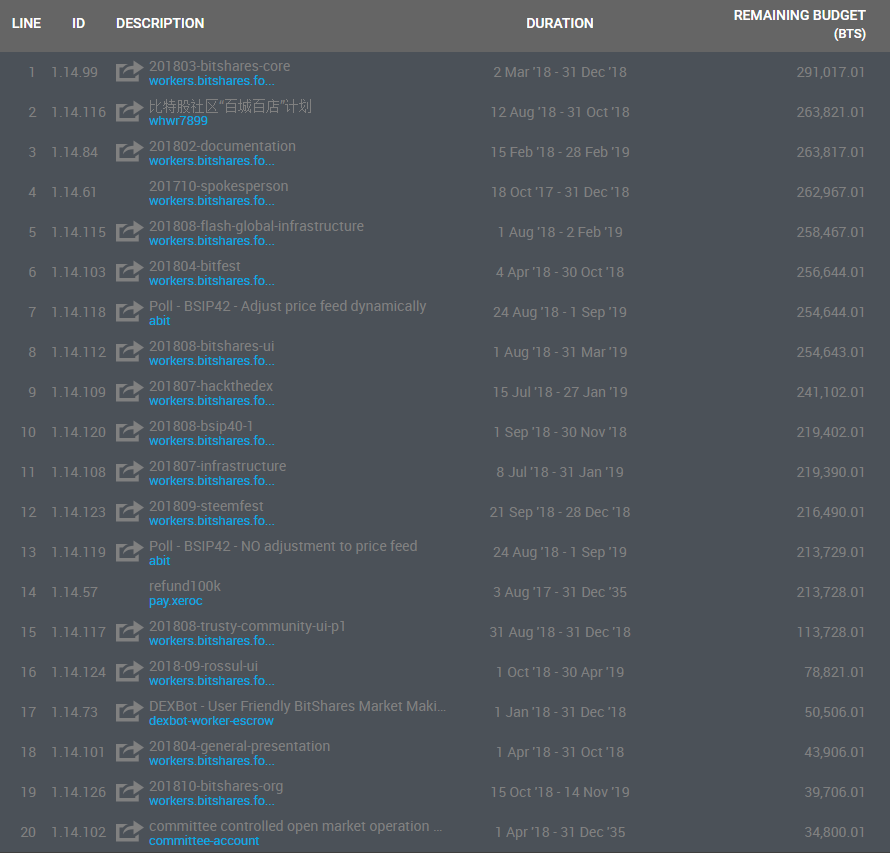This screenshot has width=890, height=853.
Task: Select the 201808-bitshares-ui worker title
Action: tap(211, 346)
